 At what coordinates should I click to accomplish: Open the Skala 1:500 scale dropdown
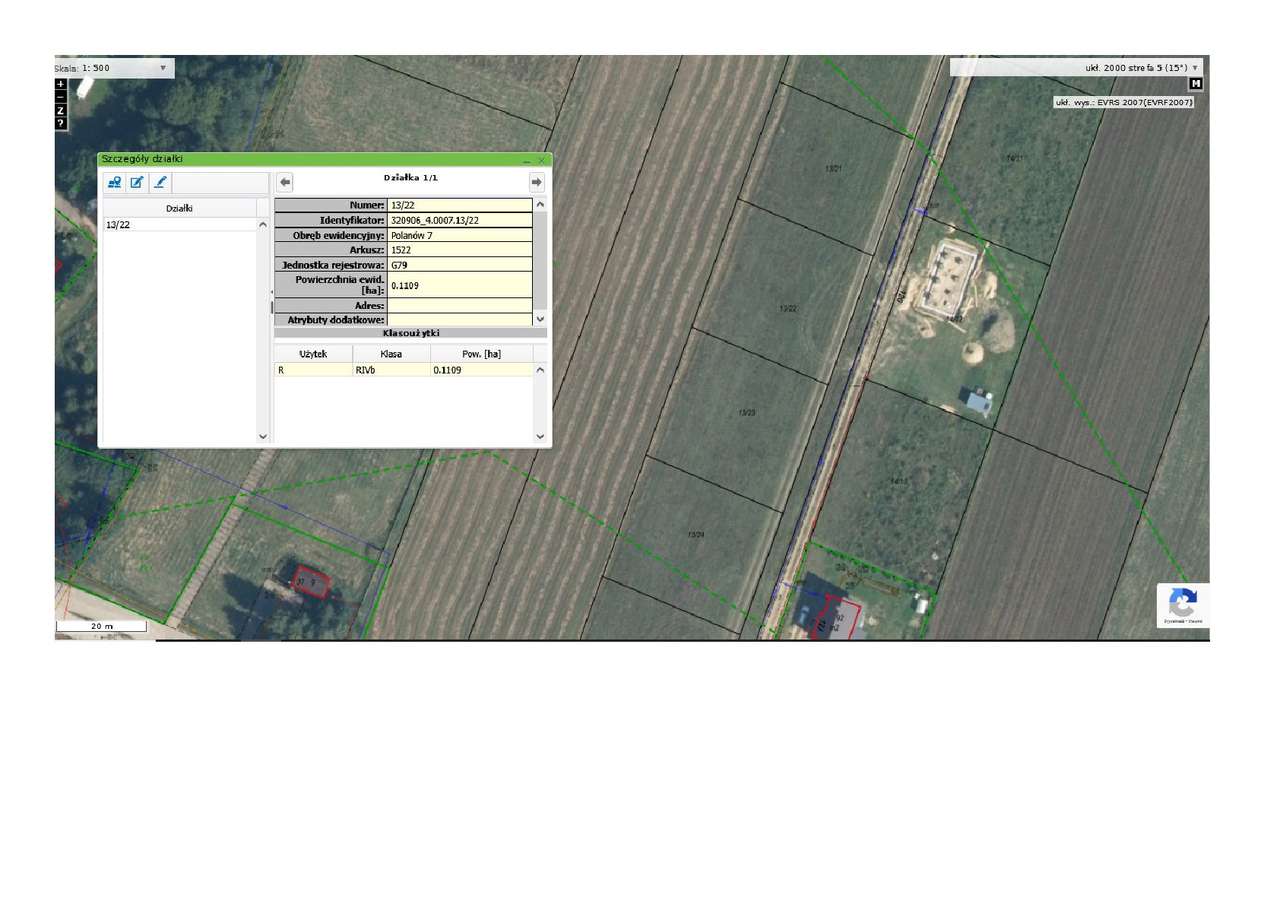click(114, 68)
